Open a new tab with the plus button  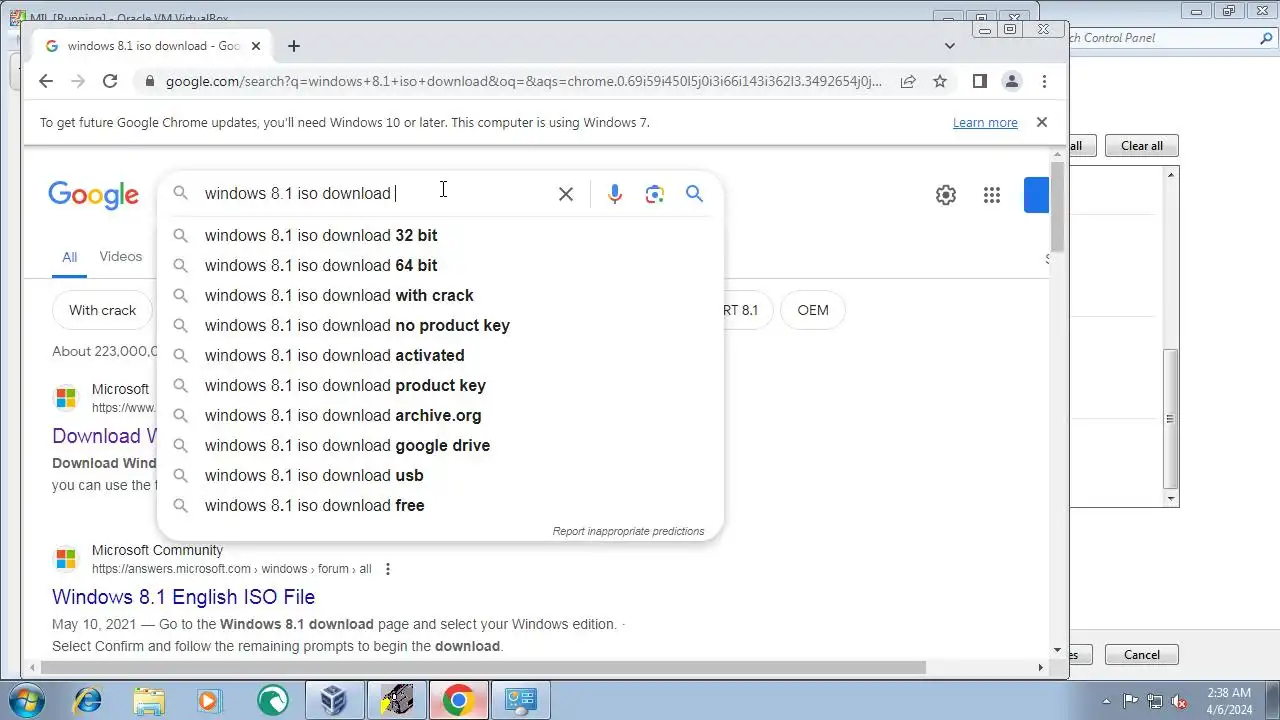(293, 46)
